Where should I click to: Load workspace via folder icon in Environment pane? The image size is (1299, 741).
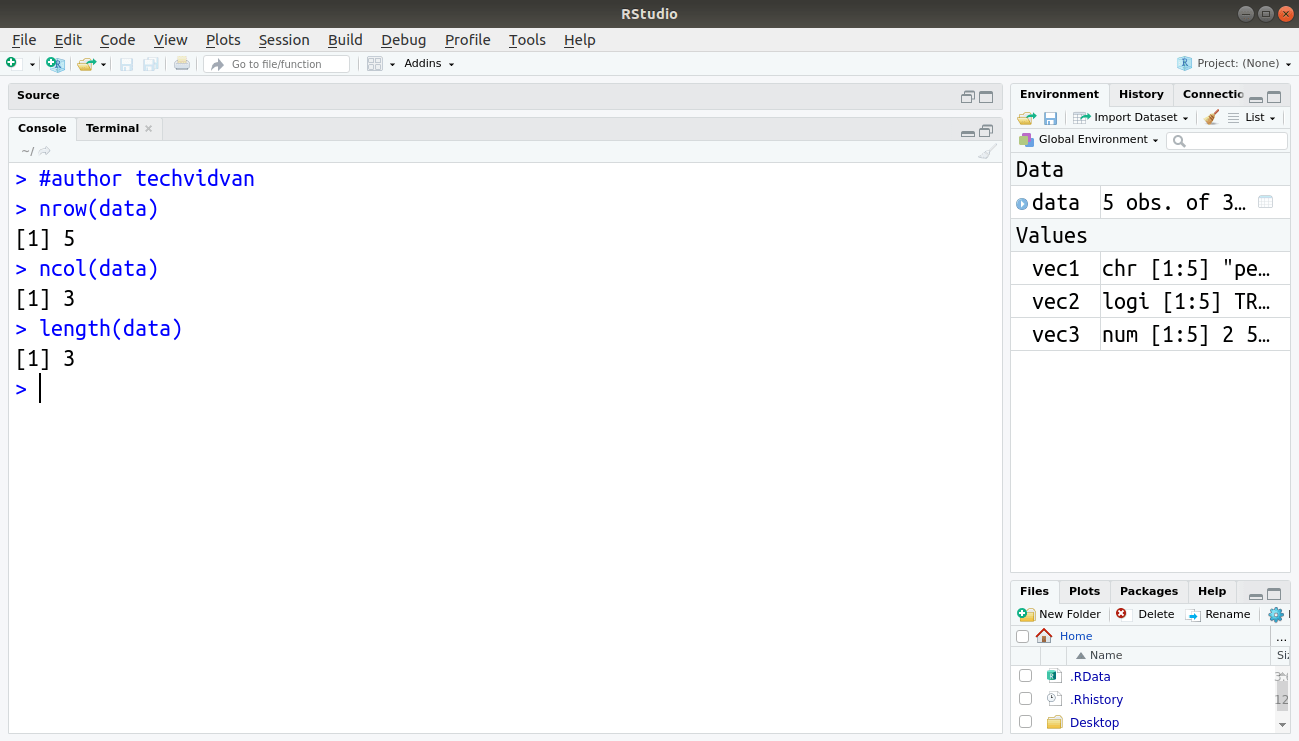tap(1026, 117)
